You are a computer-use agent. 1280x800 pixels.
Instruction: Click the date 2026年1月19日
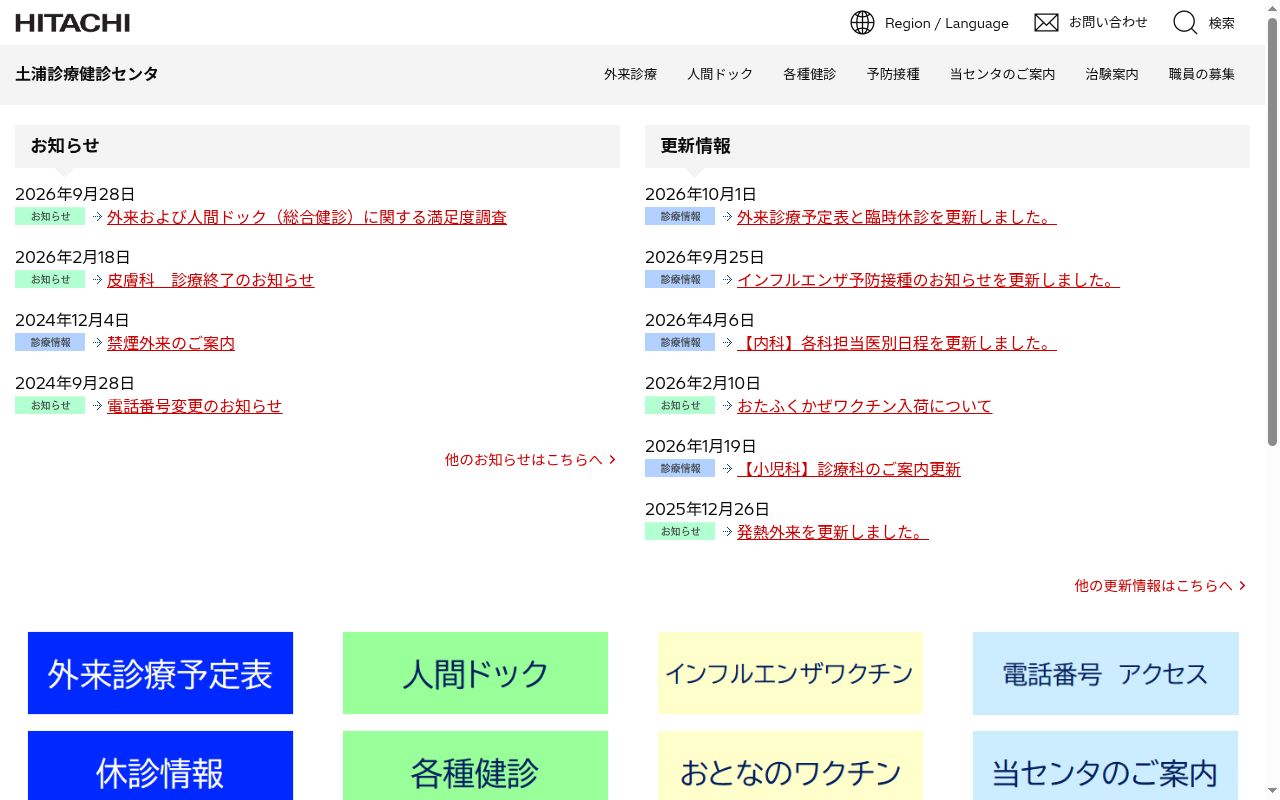point(701,446)
